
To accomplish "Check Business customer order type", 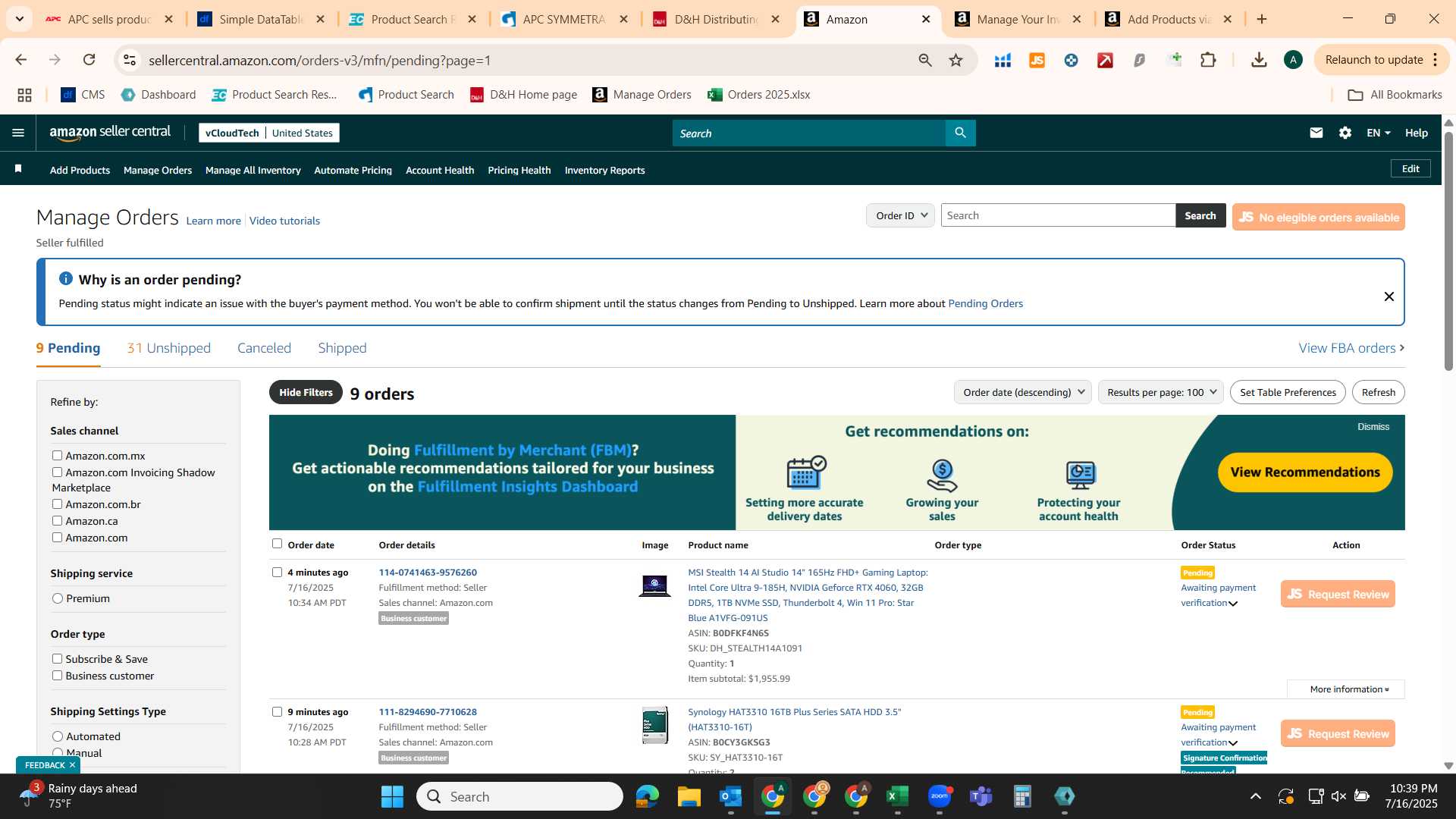I will coord(57,675).
